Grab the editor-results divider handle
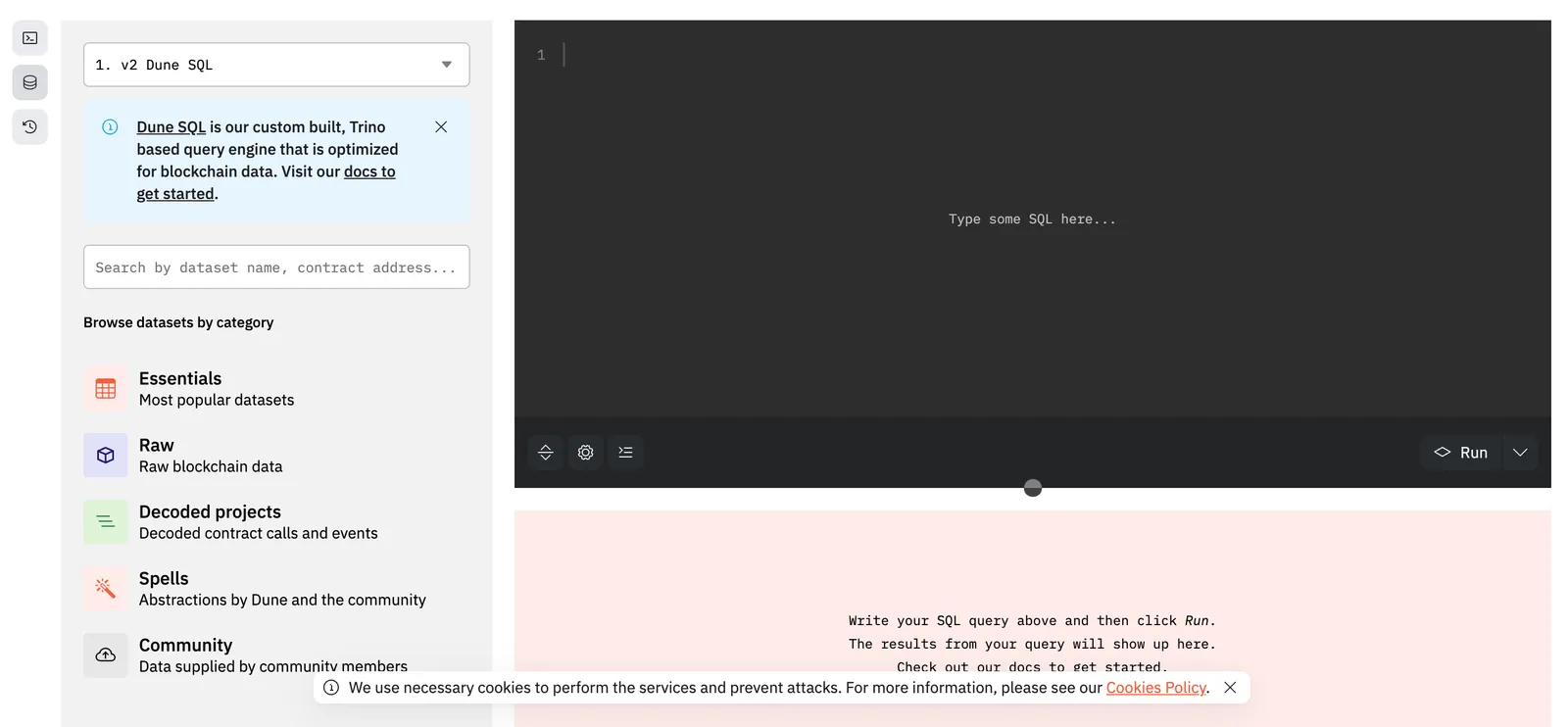This screenshot has width=1568, height=727. click(1033, 488)
